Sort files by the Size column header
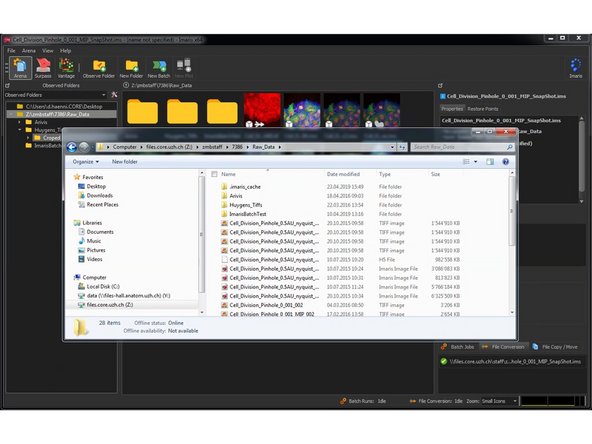 tap(435, 174)
